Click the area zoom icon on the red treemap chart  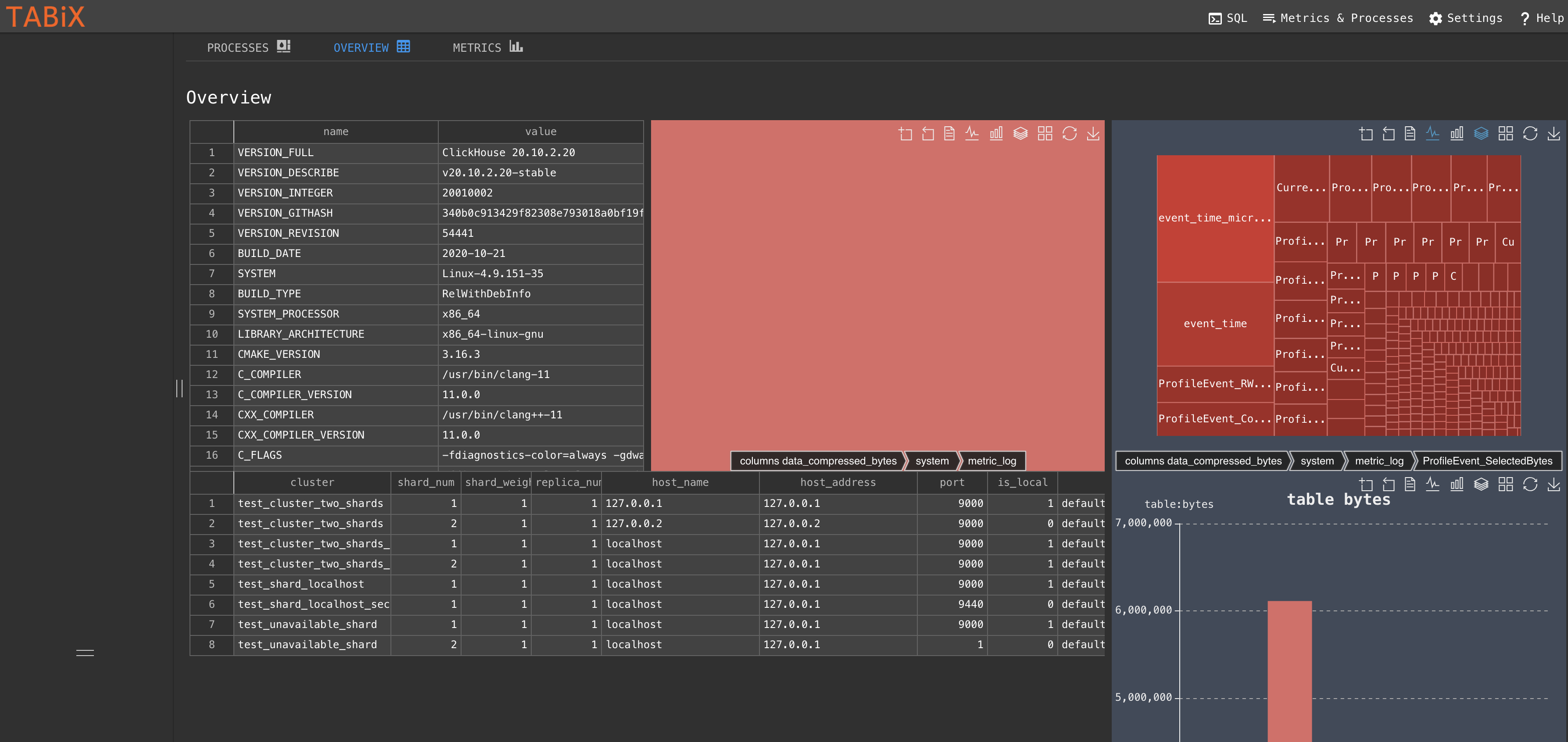pyautogui.click(x=905, y=134)
